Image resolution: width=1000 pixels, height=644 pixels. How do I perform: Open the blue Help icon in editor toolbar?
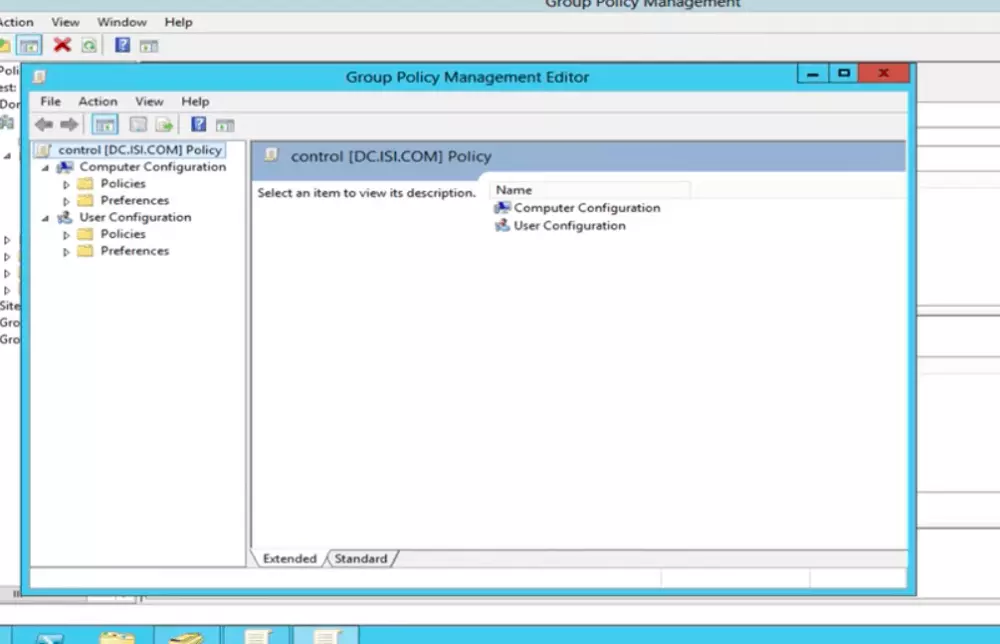pos(198,124)
